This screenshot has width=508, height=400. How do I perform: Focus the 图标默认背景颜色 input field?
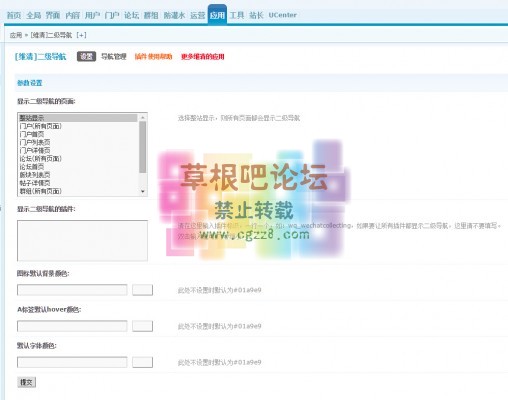tap(72, 290)
